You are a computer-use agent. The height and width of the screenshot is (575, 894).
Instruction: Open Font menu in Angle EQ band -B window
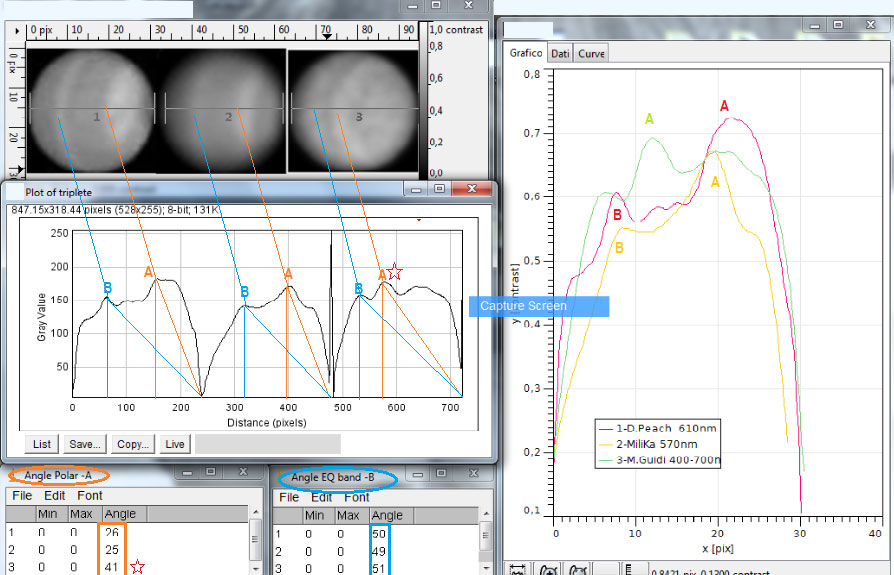tap(357, 497)
